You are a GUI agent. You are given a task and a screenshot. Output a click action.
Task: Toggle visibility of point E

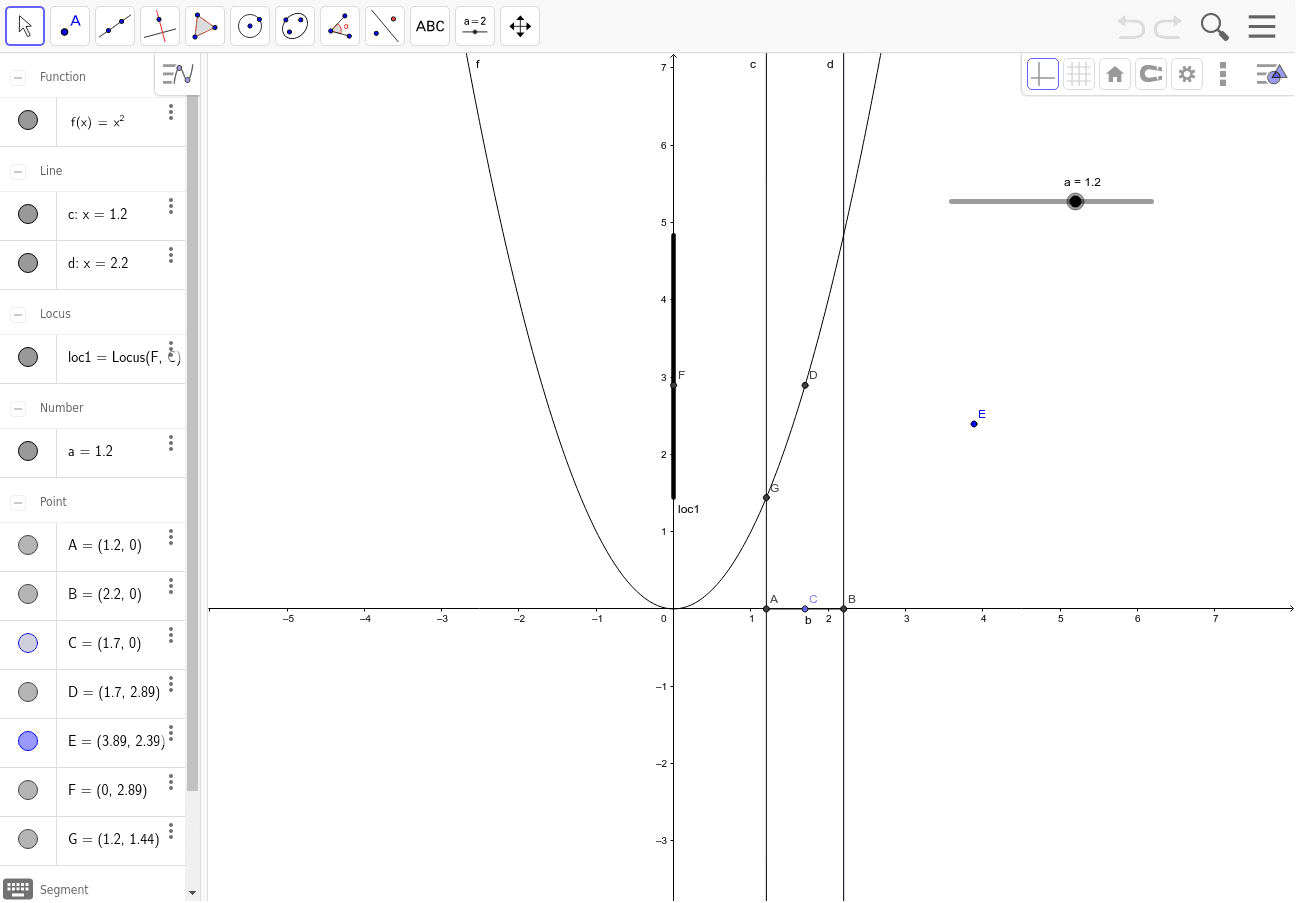28,740
